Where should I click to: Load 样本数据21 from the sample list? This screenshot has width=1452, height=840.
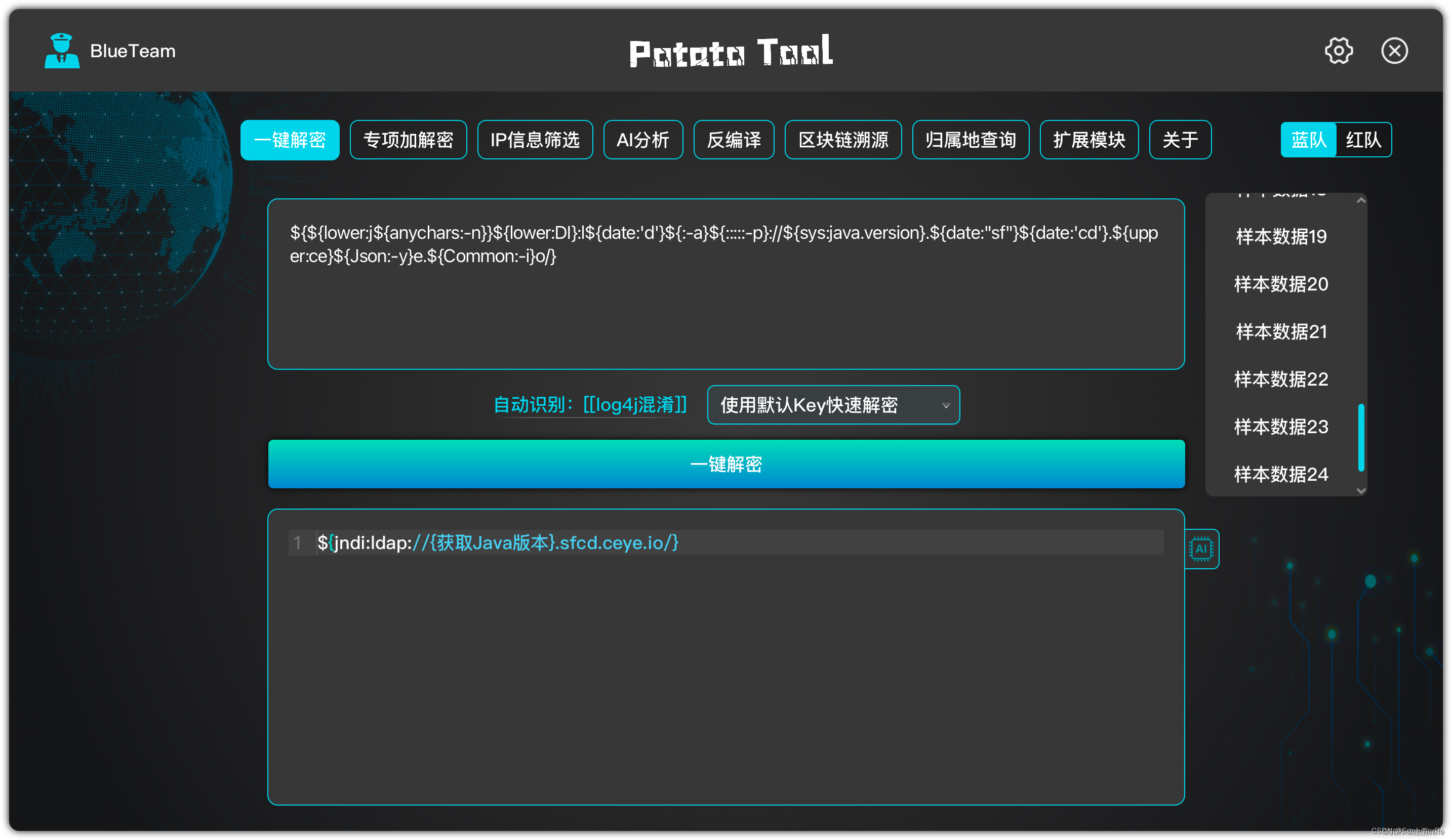1281,331
